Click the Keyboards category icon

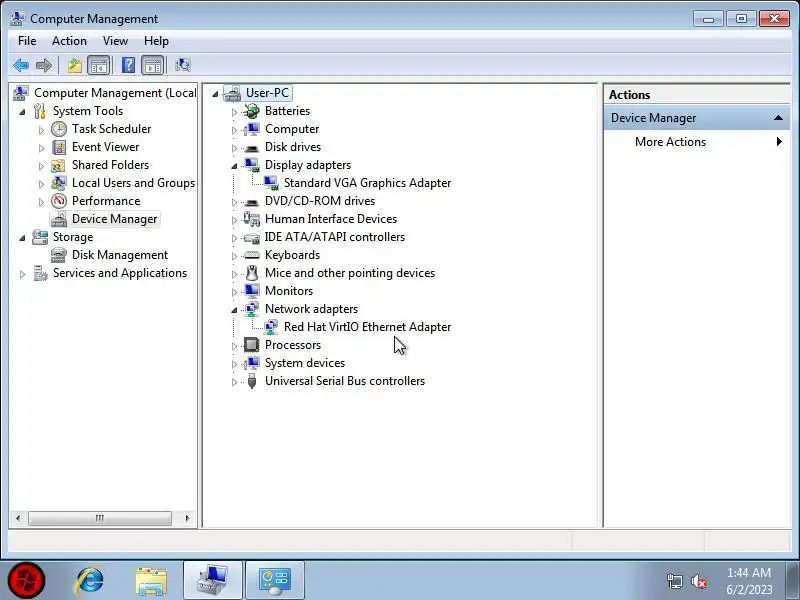[251, 255]
